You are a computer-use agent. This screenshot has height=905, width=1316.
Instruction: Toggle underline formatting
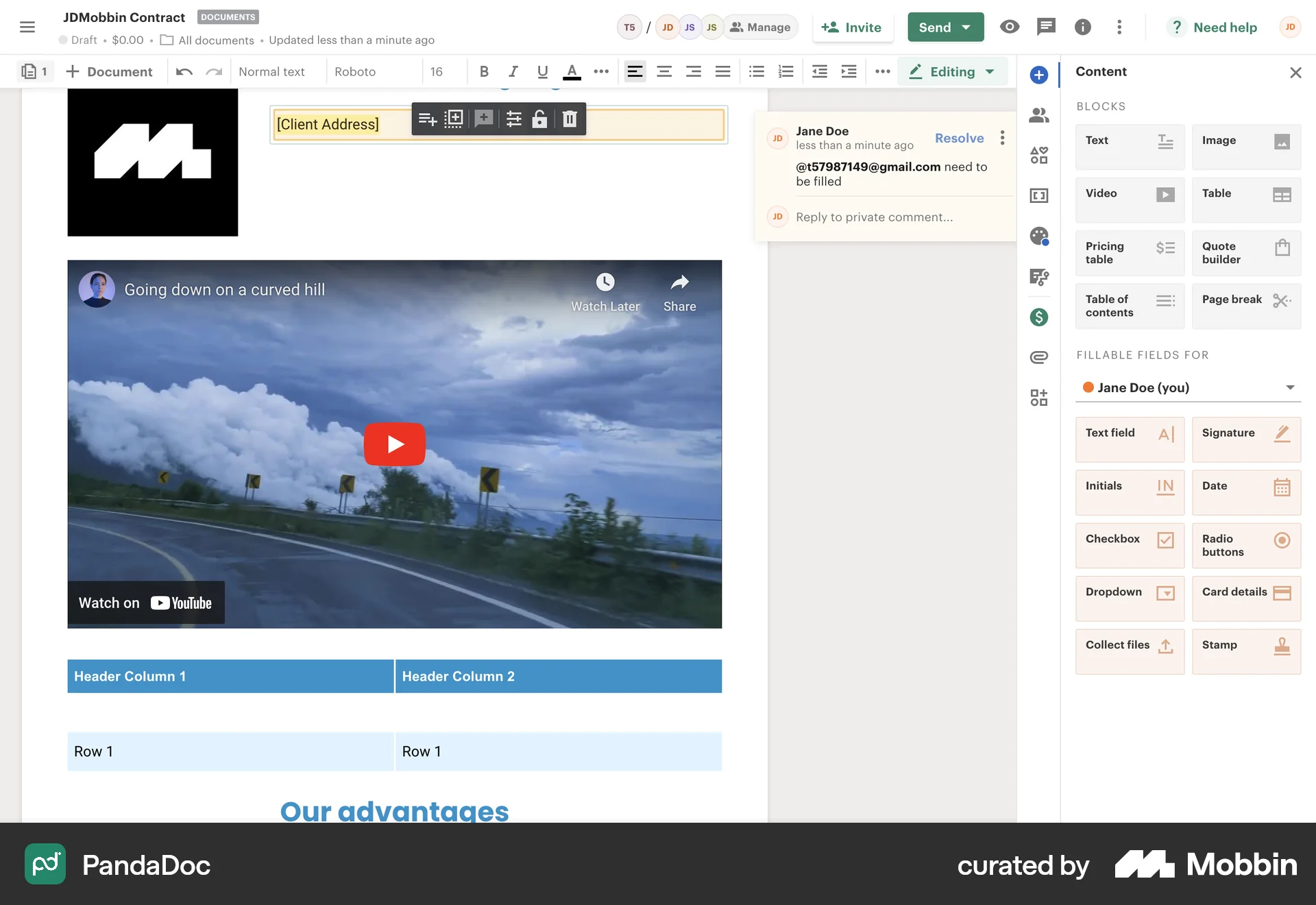click(x=542, y=71)
